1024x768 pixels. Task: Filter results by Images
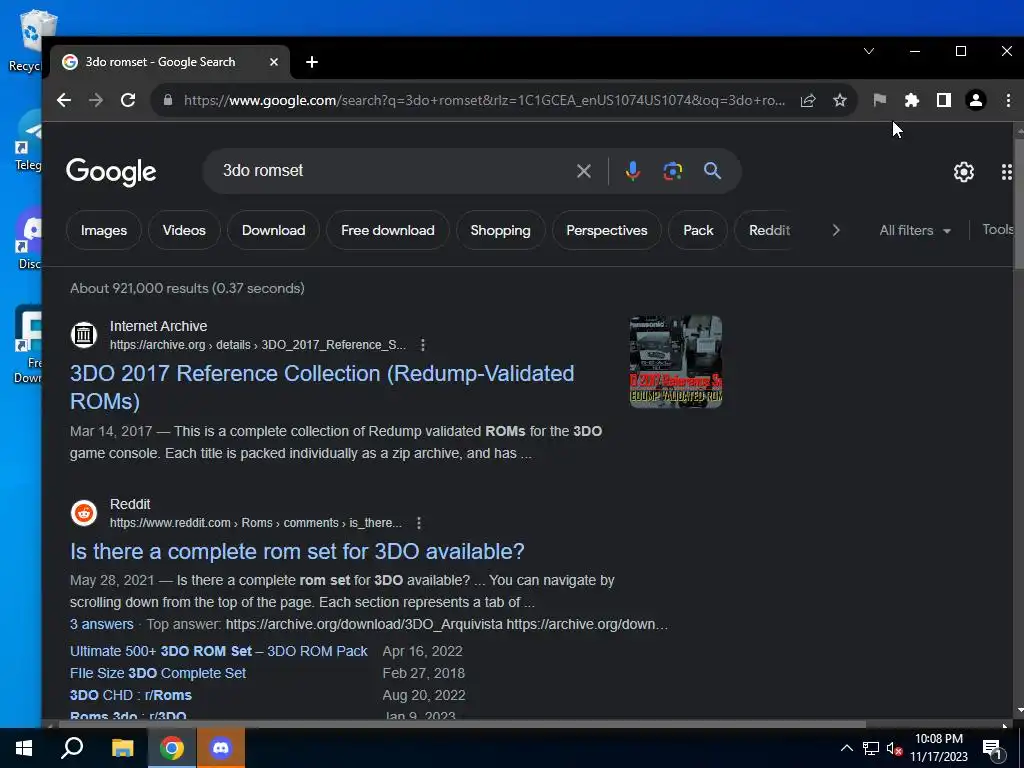pyautogui.click(x=104, y=230)
